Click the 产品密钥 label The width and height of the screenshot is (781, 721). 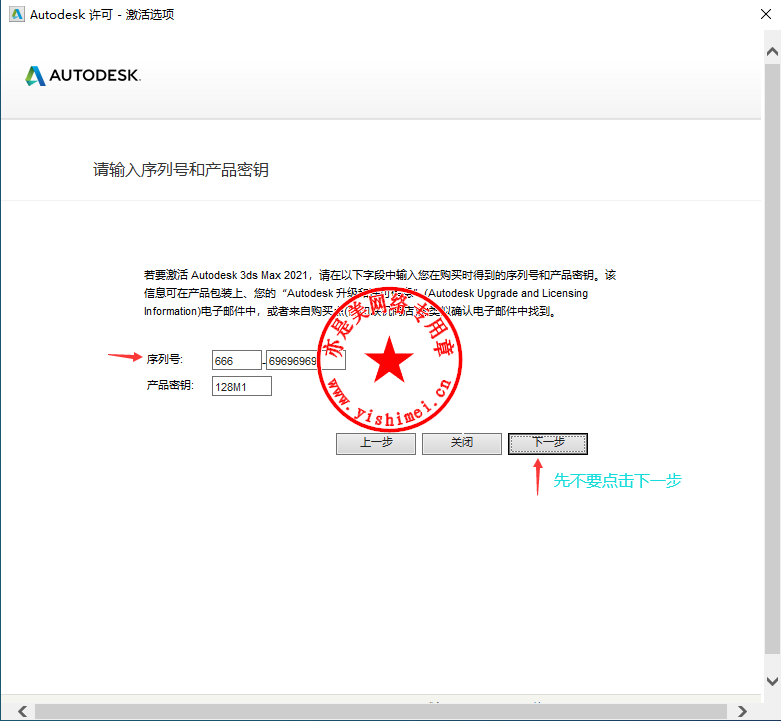coord(170,385)
